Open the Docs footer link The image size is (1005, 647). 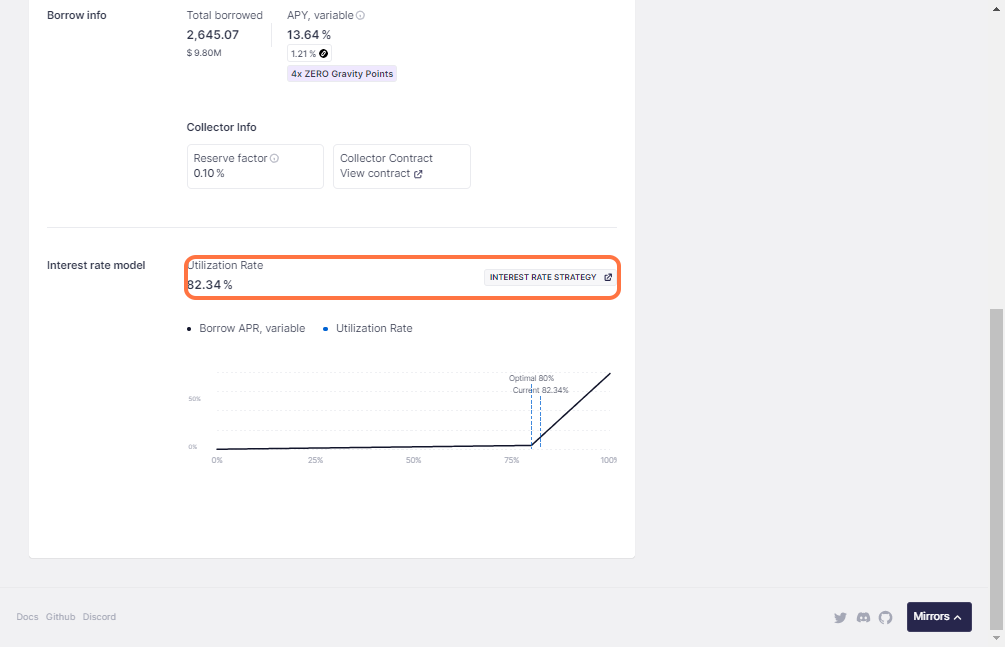coord(27,617)
